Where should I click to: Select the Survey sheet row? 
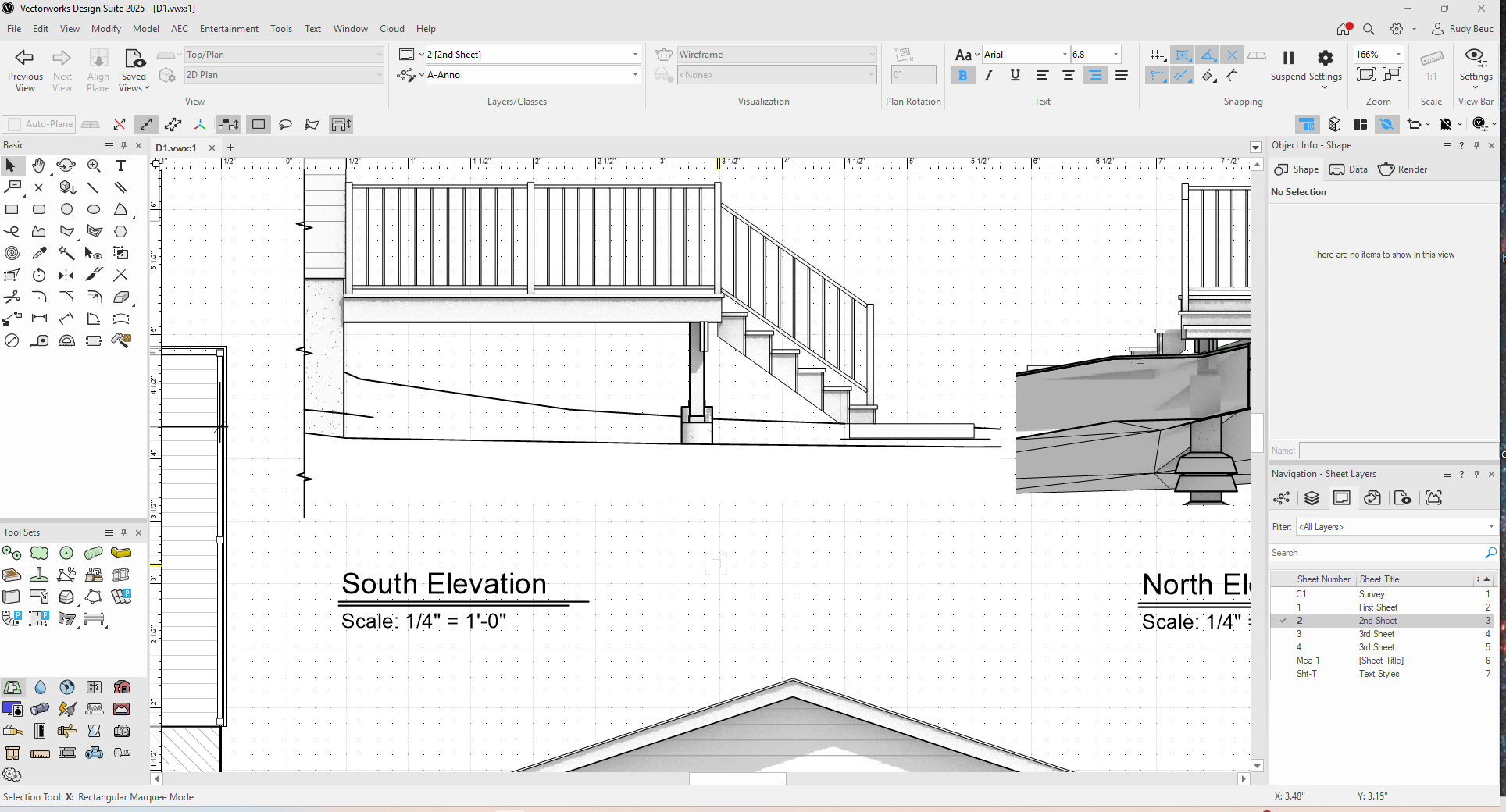click(1371, 594)
